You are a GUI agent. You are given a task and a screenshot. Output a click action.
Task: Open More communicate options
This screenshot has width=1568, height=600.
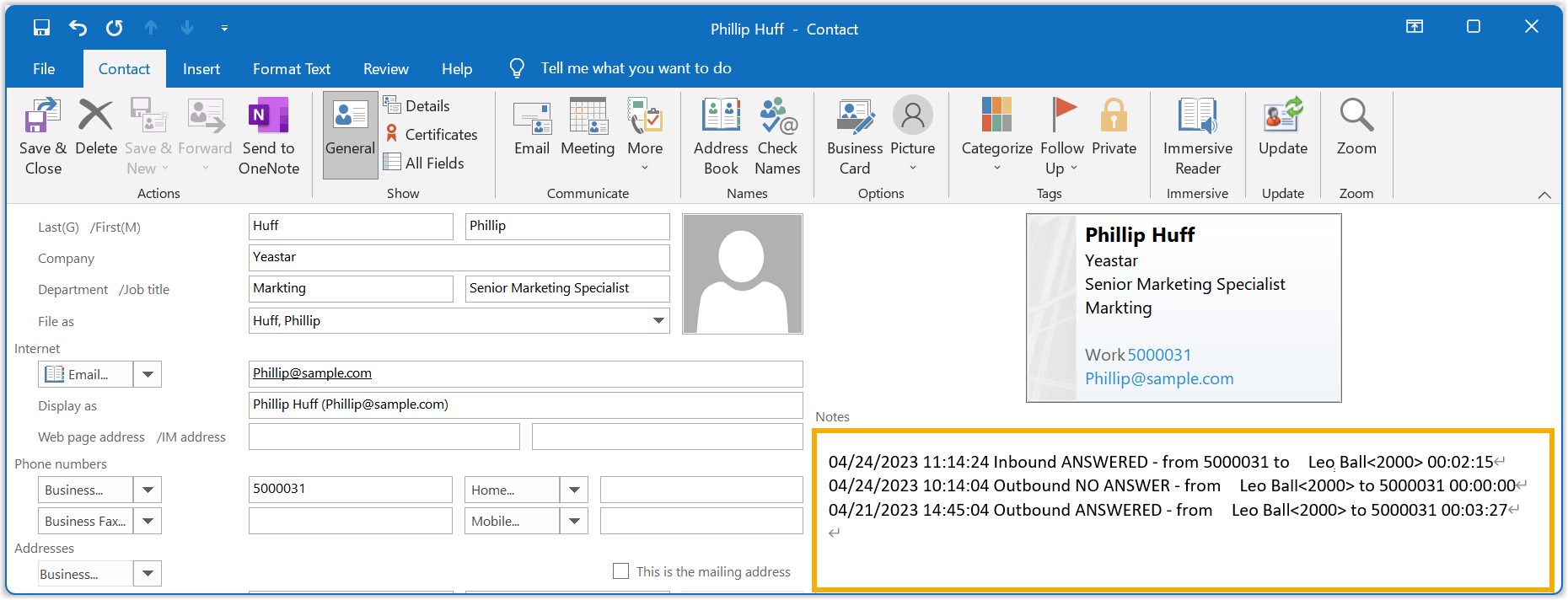(645, 135)
